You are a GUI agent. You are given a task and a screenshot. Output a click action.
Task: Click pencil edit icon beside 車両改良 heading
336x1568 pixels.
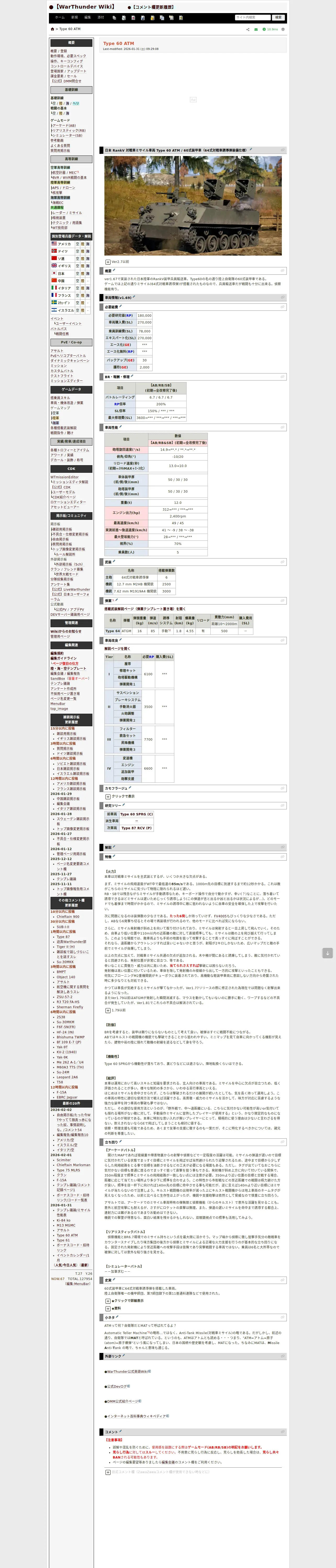121,640
